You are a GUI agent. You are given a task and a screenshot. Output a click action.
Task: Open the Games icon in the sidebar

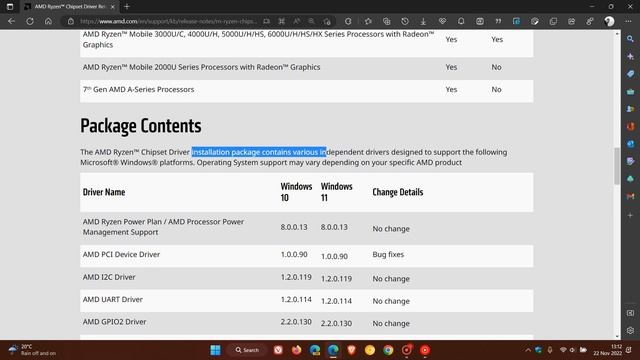pyautogui.click(x=630, y=109)
